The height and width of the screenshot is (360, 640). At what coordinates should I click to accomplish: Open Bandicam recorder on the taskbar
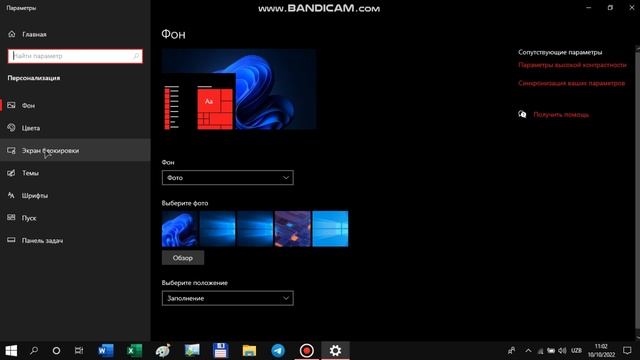(x=307, y=351)
